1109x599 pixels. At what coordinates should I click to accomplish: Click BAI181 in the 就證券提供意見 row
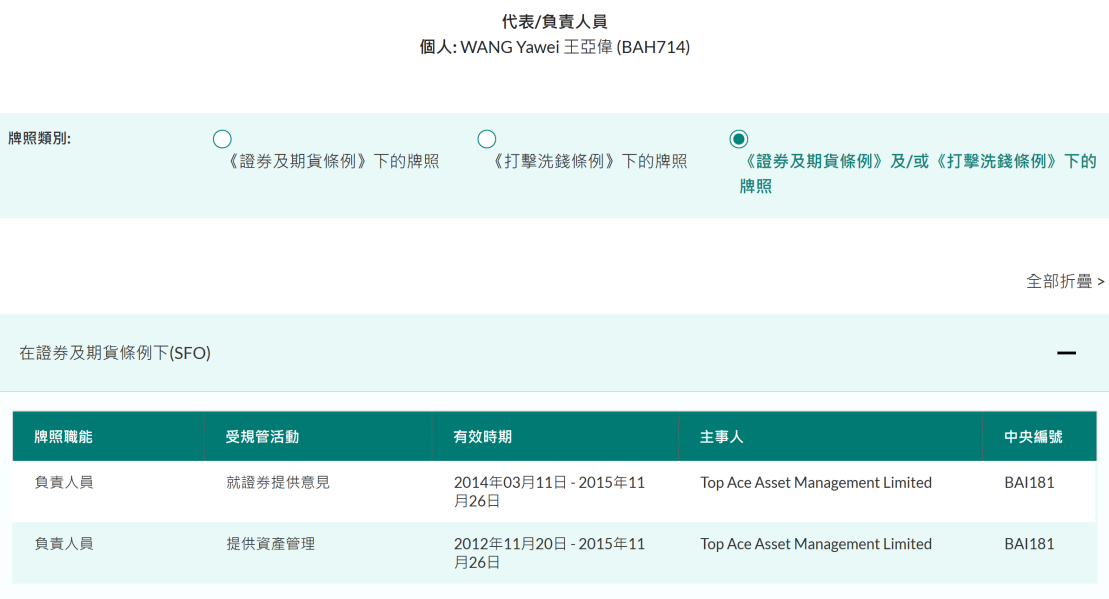tap(1029, 482)
